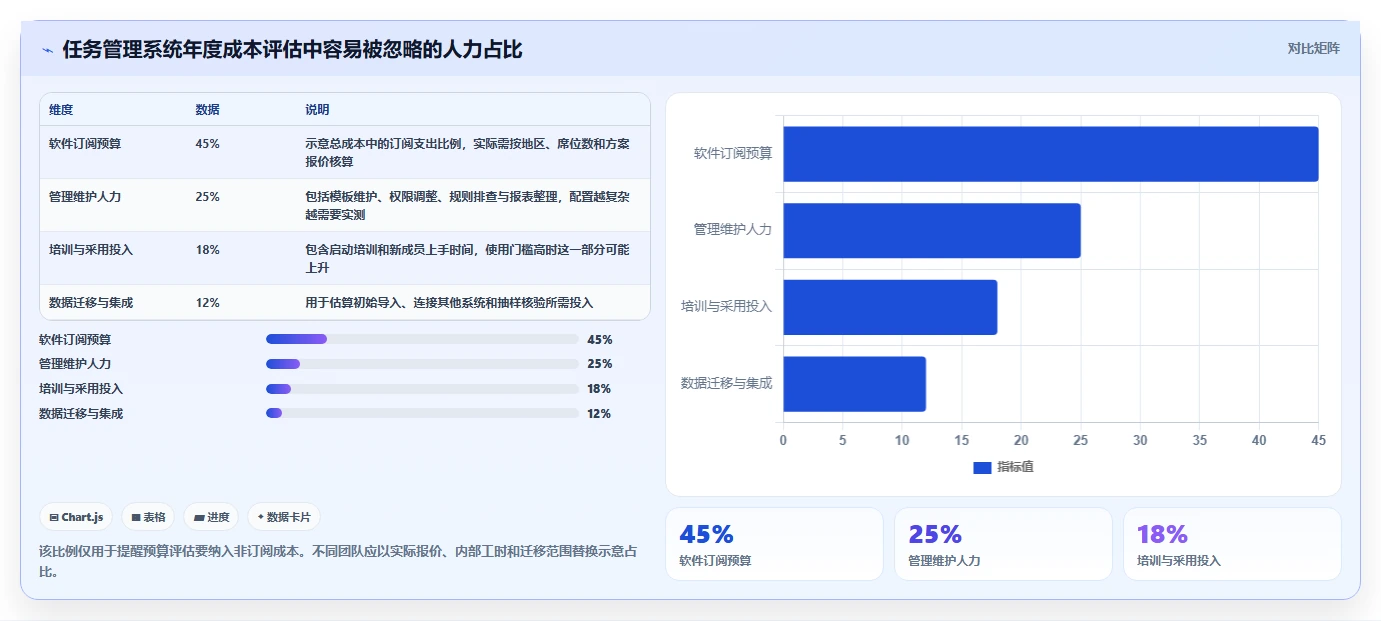Select the 进度 tag chip

click(212, 517)
